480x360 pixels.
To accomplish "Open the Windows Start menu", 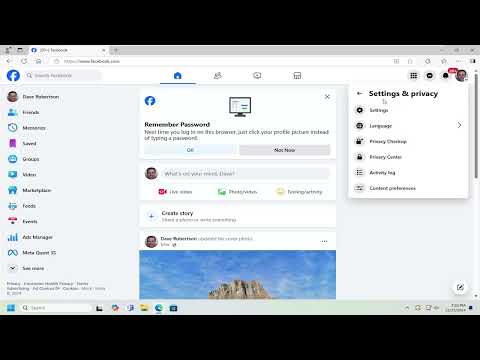I will click(x=11, y=308).
